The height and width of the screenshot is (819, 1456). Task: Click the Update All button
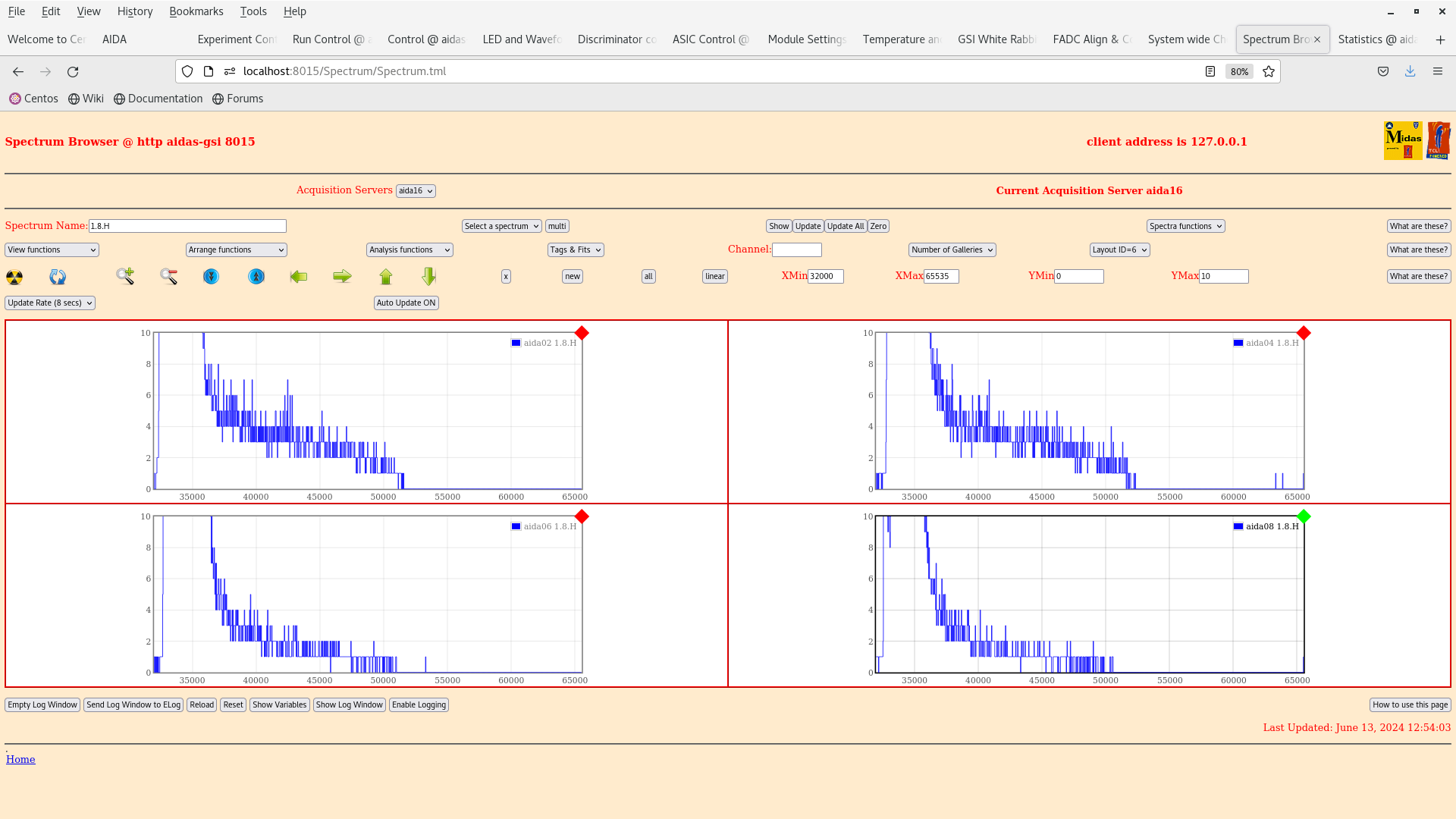point(845,226)
